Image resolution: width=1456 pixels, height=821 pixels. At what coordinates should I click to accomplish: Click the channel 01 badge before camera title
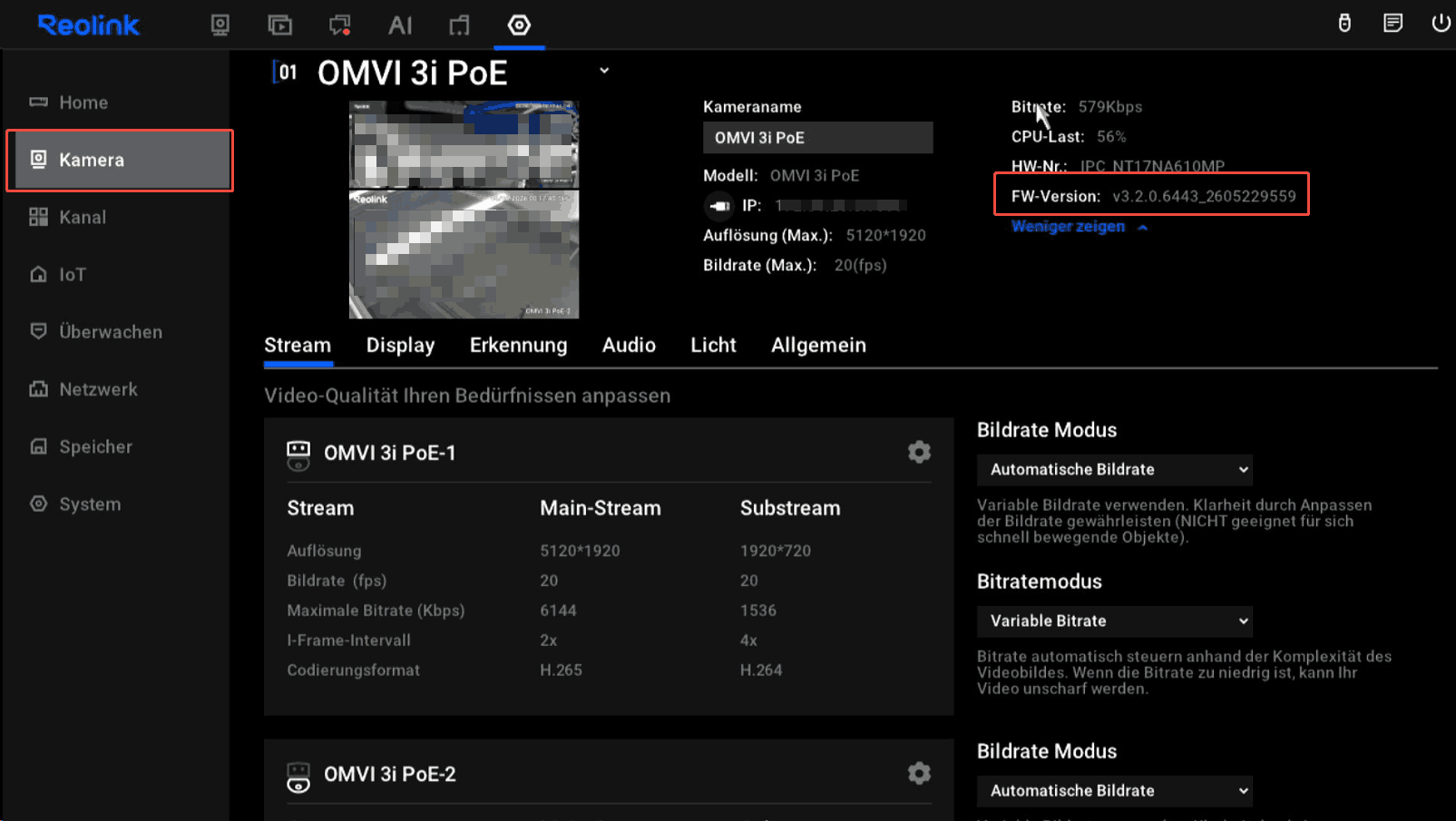pos(286,72)
